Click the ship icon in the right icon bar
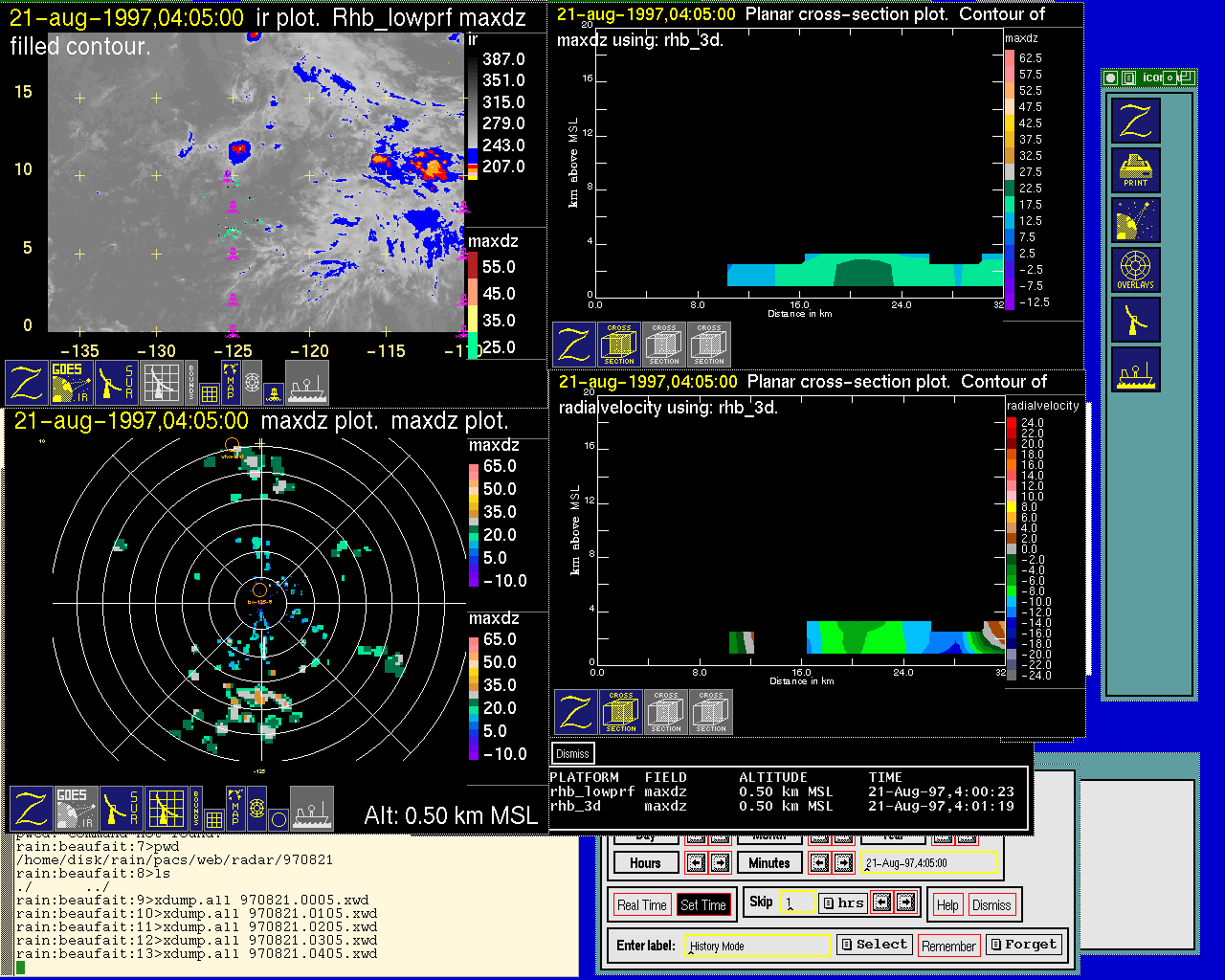Screen dimensions: 1225x980 pyautogui.click(x=1136, y=368)
